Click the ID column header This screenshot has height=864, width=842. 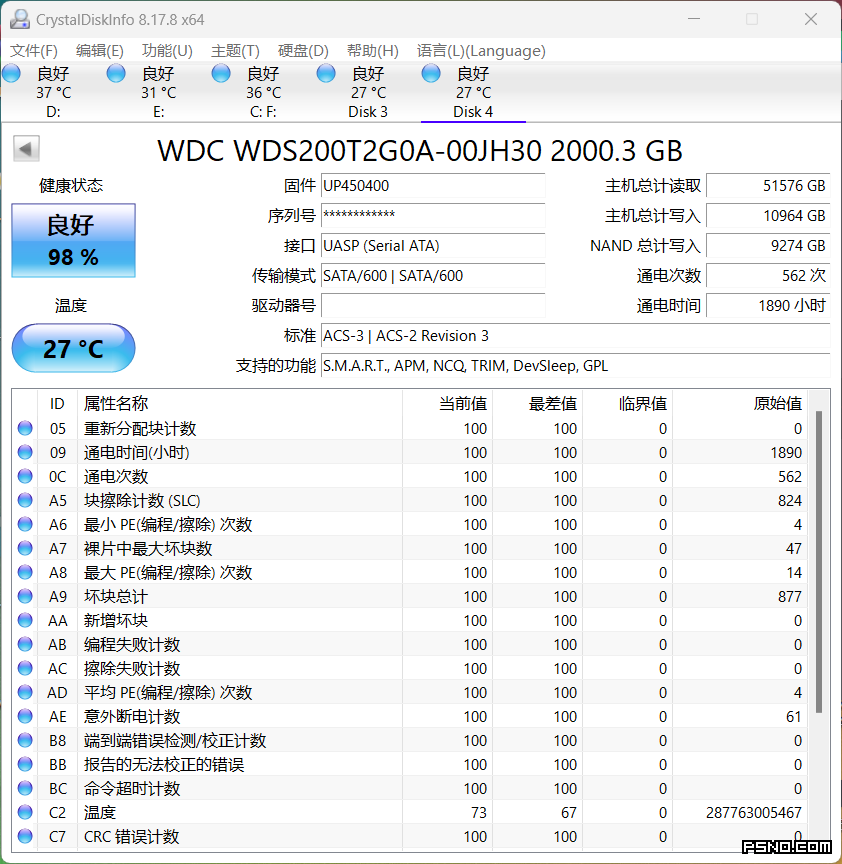click(57, 403)
